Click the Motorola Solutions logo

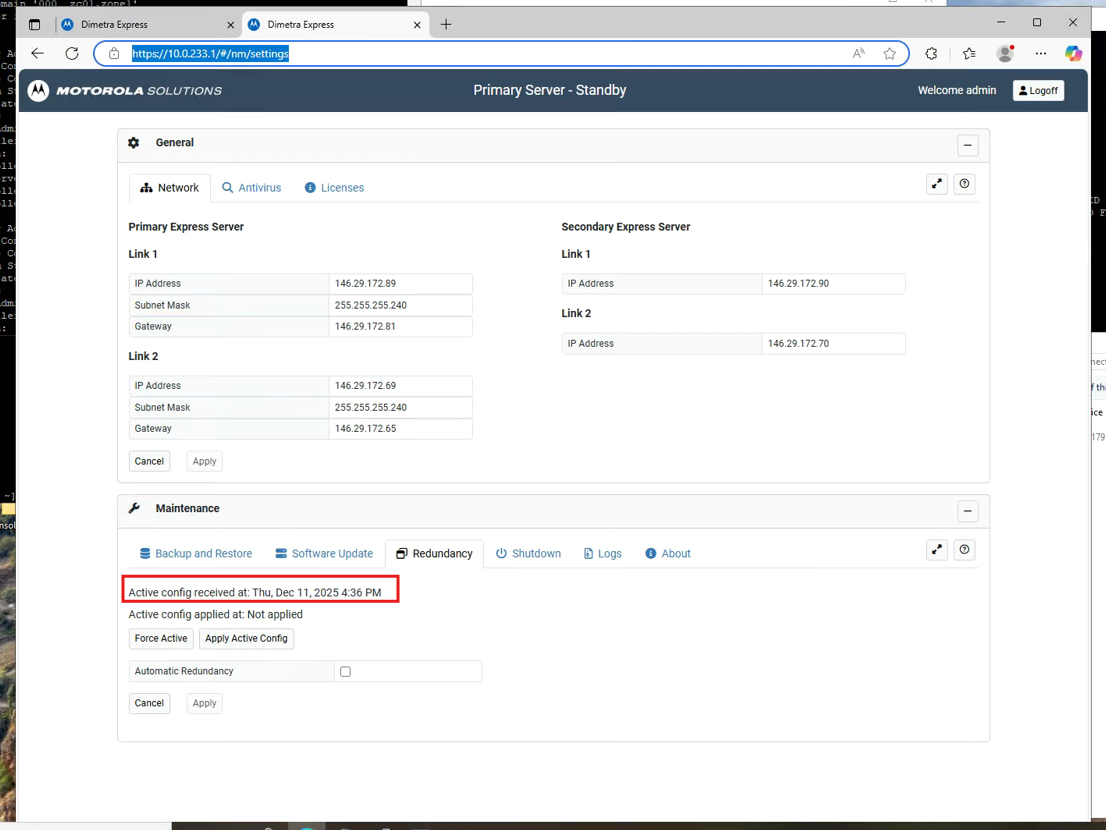(125, 90)
